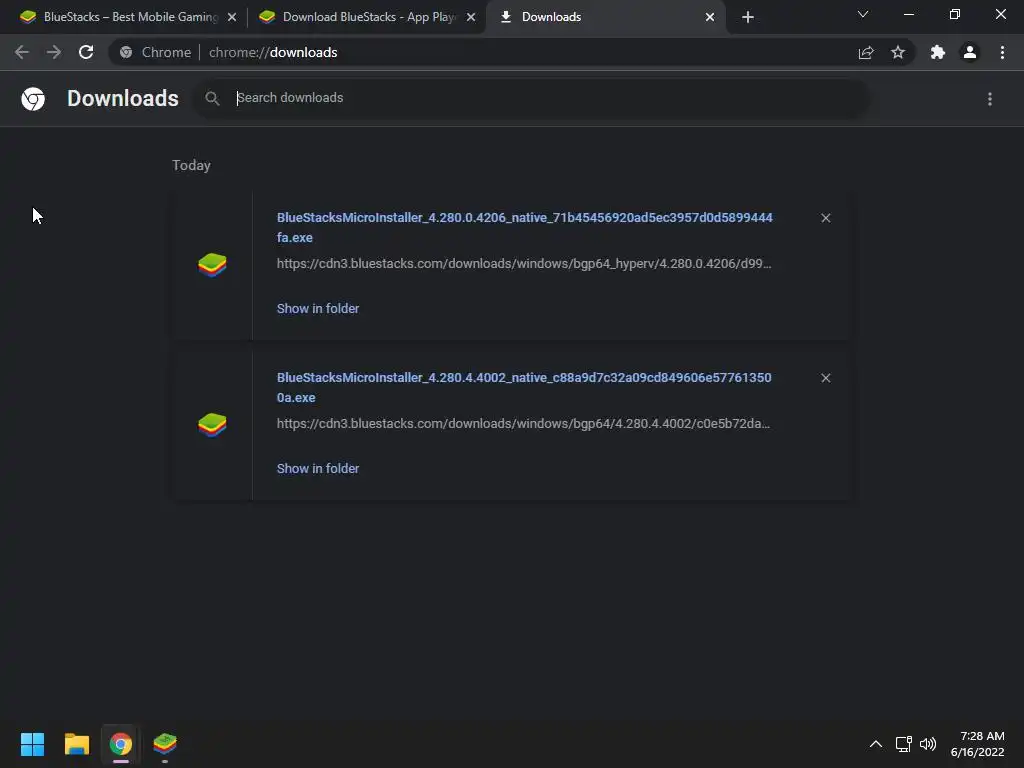
Task: Expand the tab search chevron
Action: point(863,14)
